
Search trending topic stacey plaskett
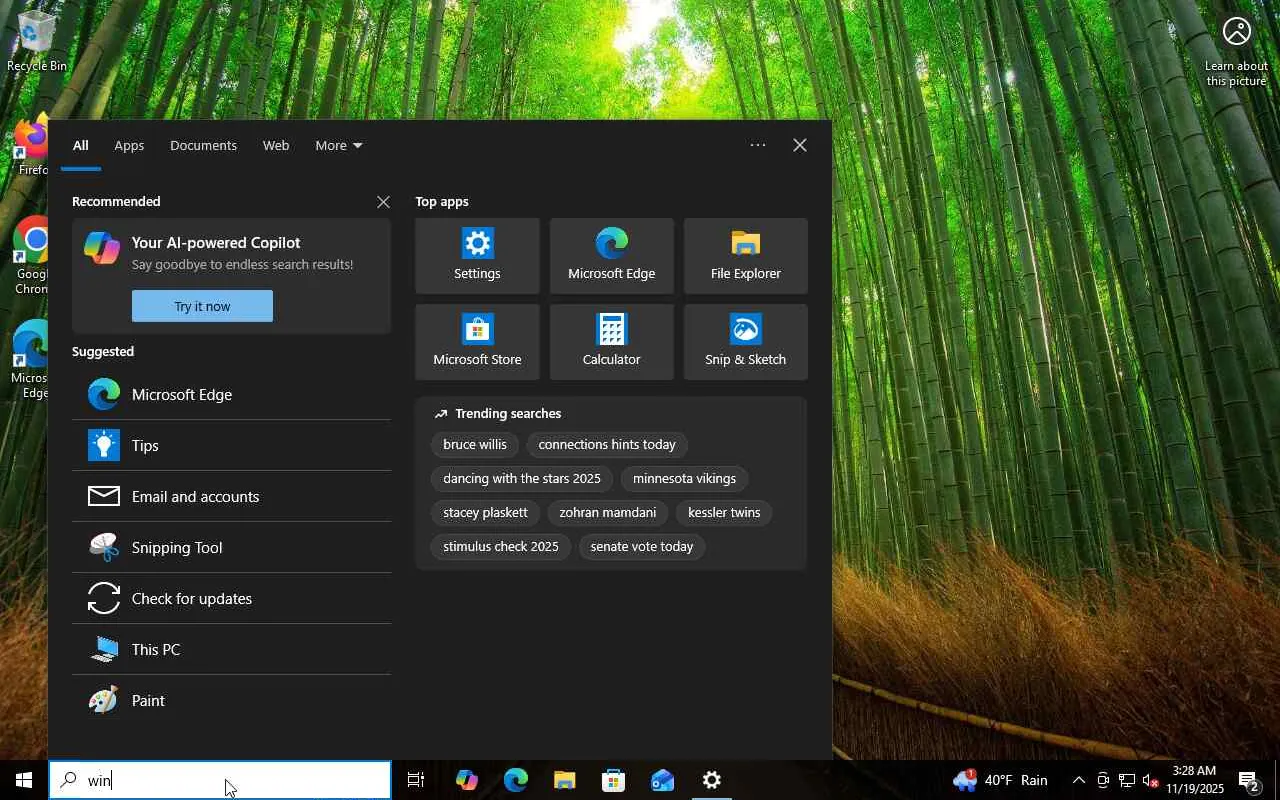pyautogui.click(x=485, y=512)
